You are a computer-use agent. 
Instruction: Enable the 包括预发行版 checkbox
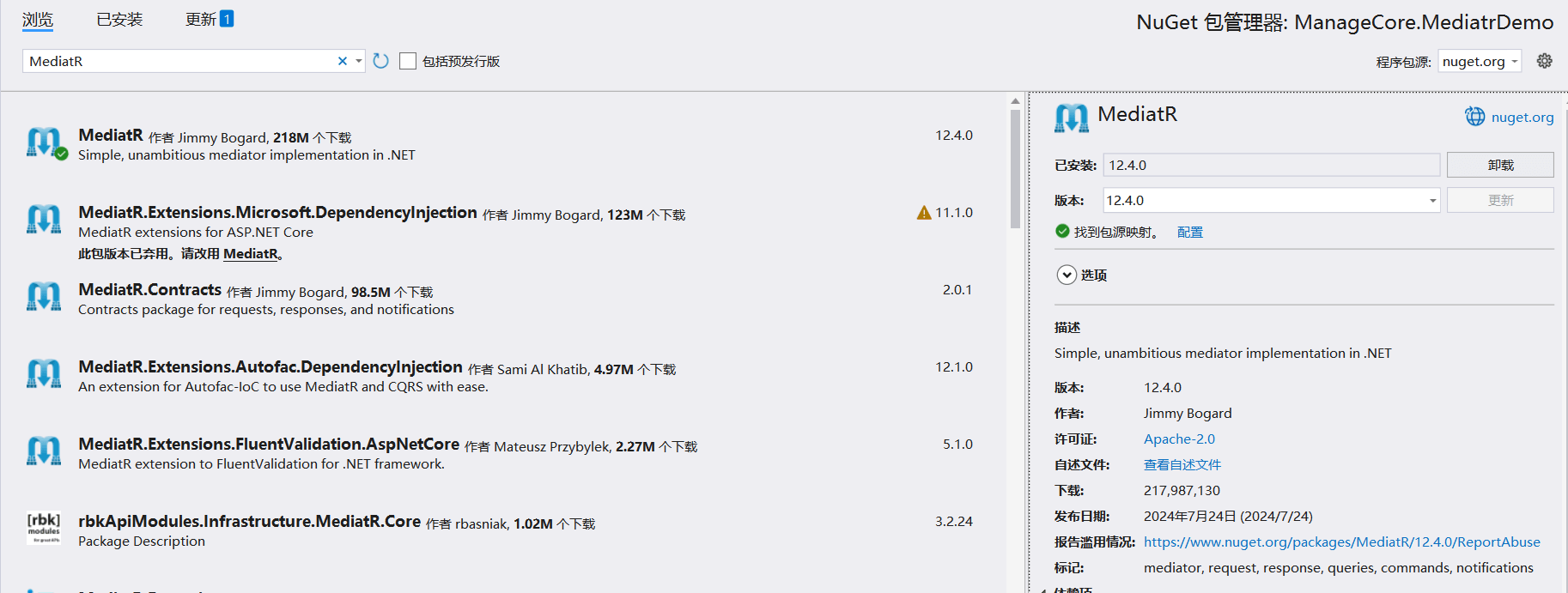pos(408,61)
